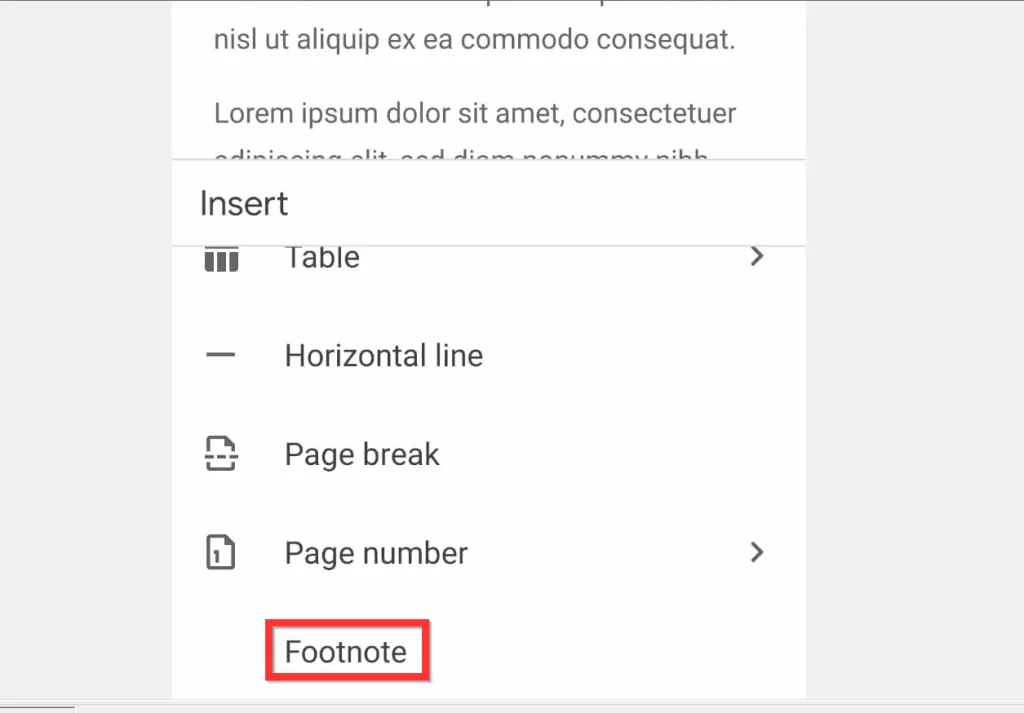Tap the Table icon to insert table
The height and width of the screenshot is (713, 1024).
220,258
